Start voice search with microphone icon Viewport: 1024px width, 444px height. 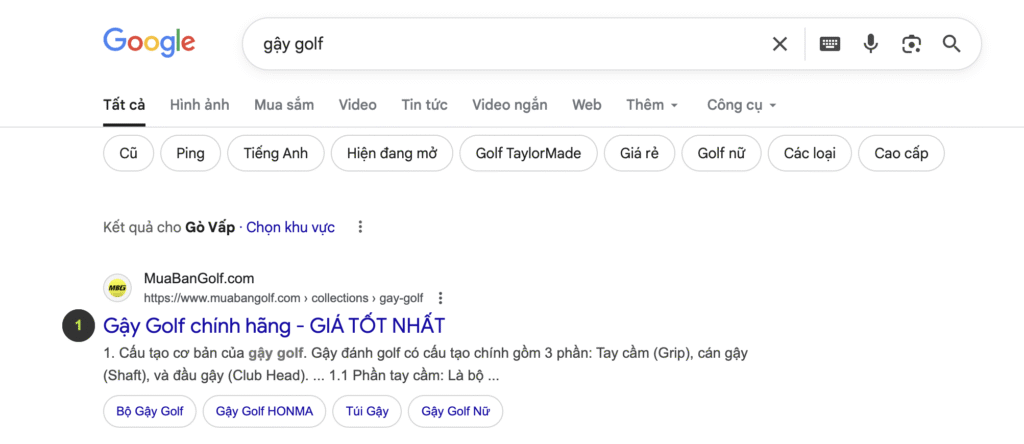point(871,44)
